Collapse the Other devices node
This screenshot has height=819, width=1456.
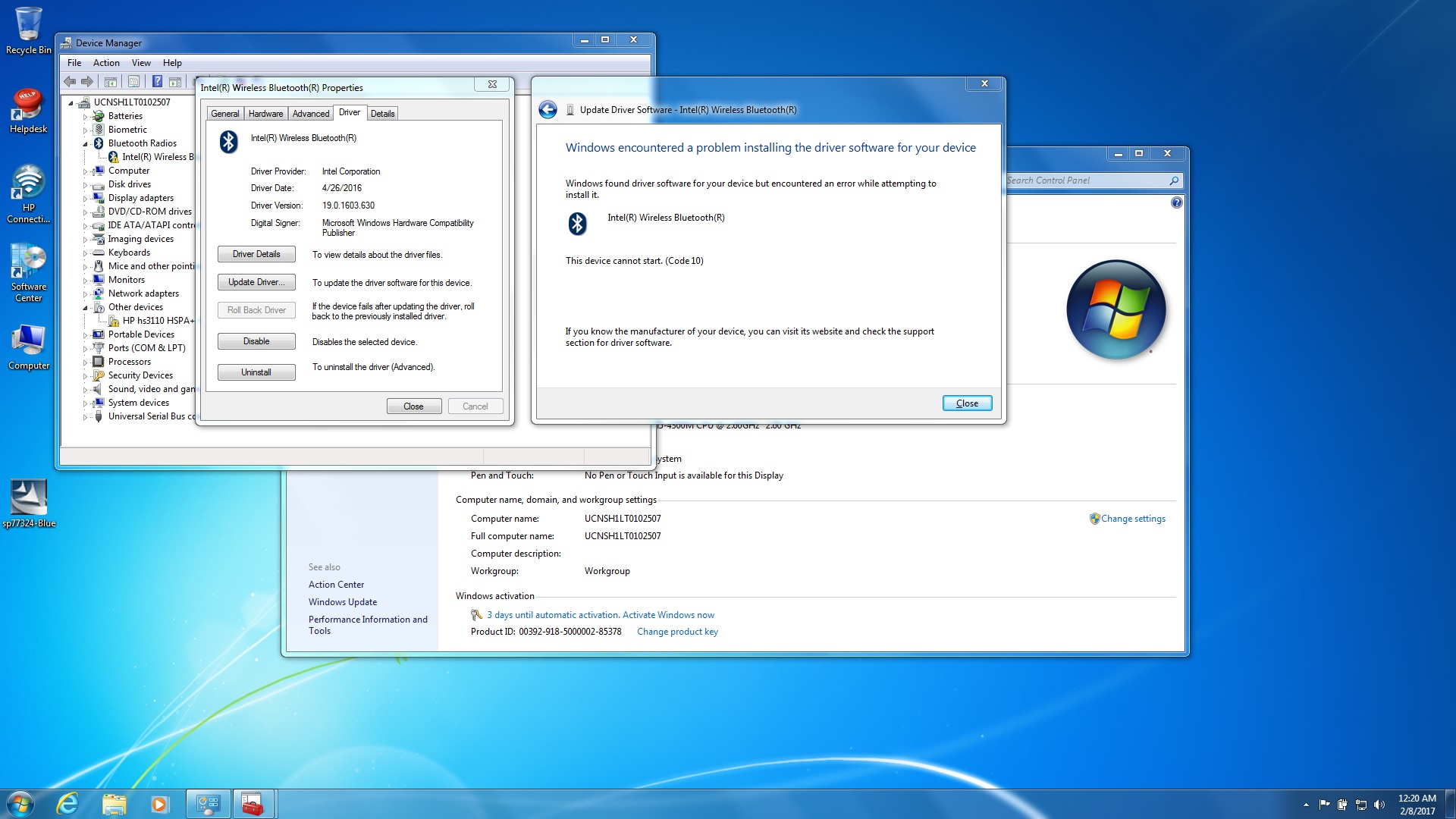[85, 308]
